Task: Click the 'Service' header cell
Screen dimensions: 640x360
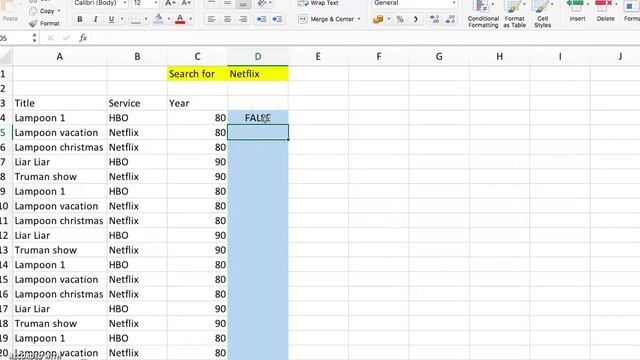Action: click(x=137, y=103)
